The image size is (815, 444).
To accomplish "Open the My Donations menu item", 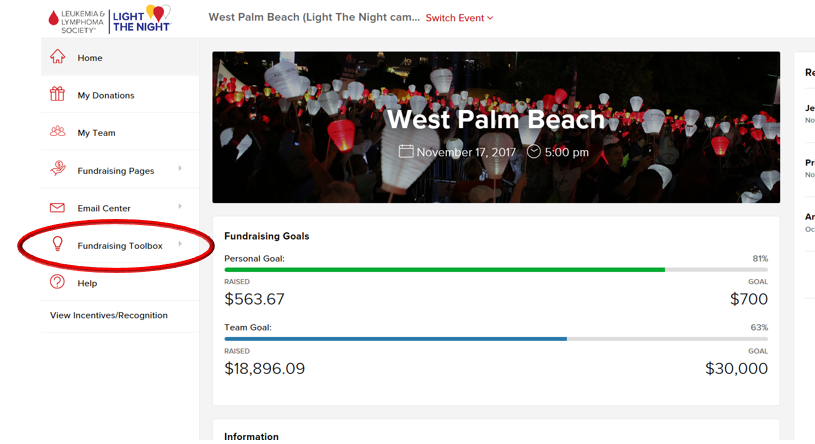I will coord(120,95).
